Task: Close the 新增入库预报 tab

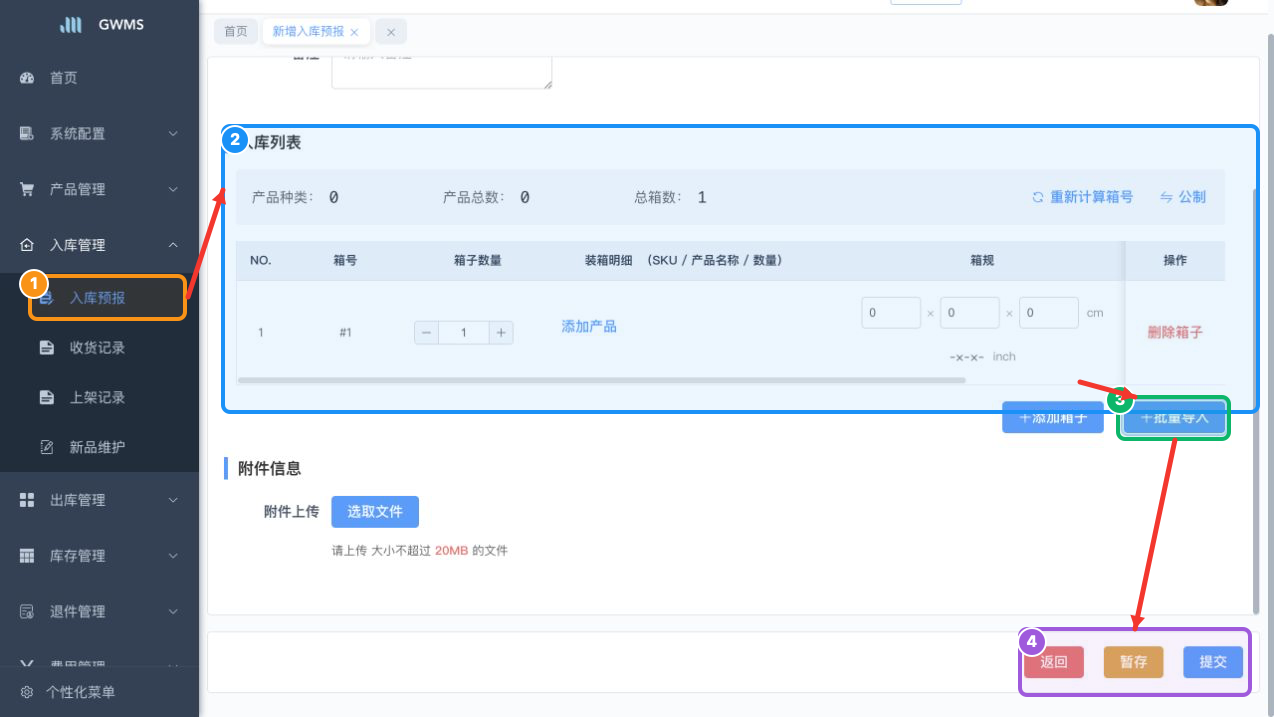Action: pyautogui.click(x=354, y=32)
